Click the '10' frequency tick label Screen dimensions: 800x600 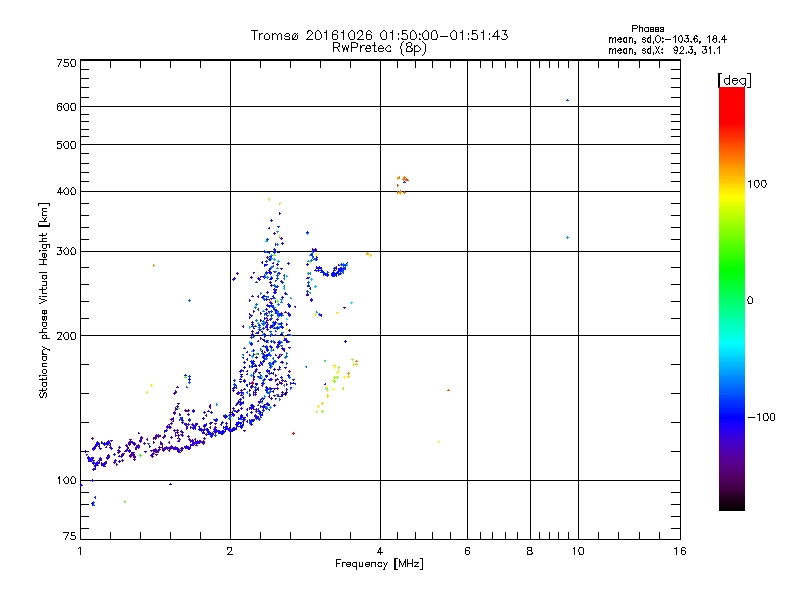tap(578, 551)
